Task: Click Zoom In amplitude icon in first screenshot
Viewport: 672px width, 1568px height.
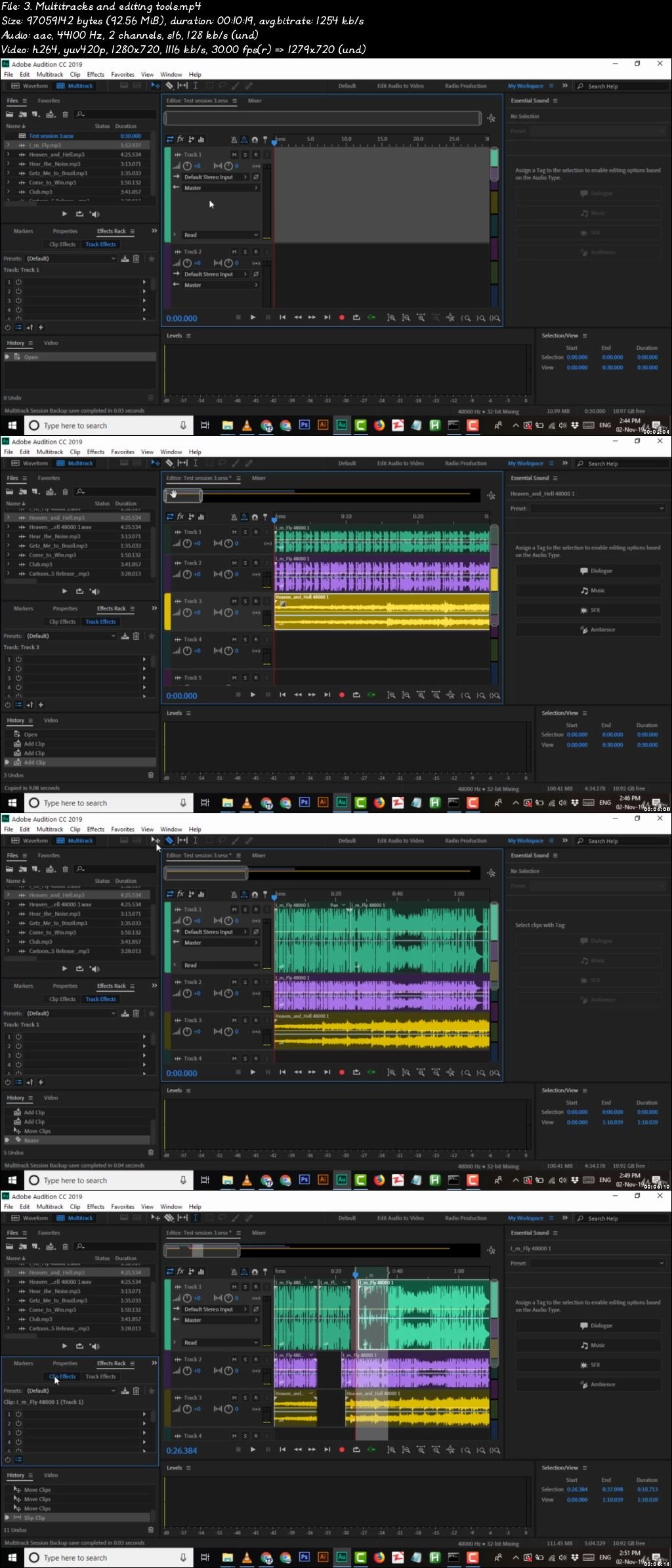Action: (391, 318)
